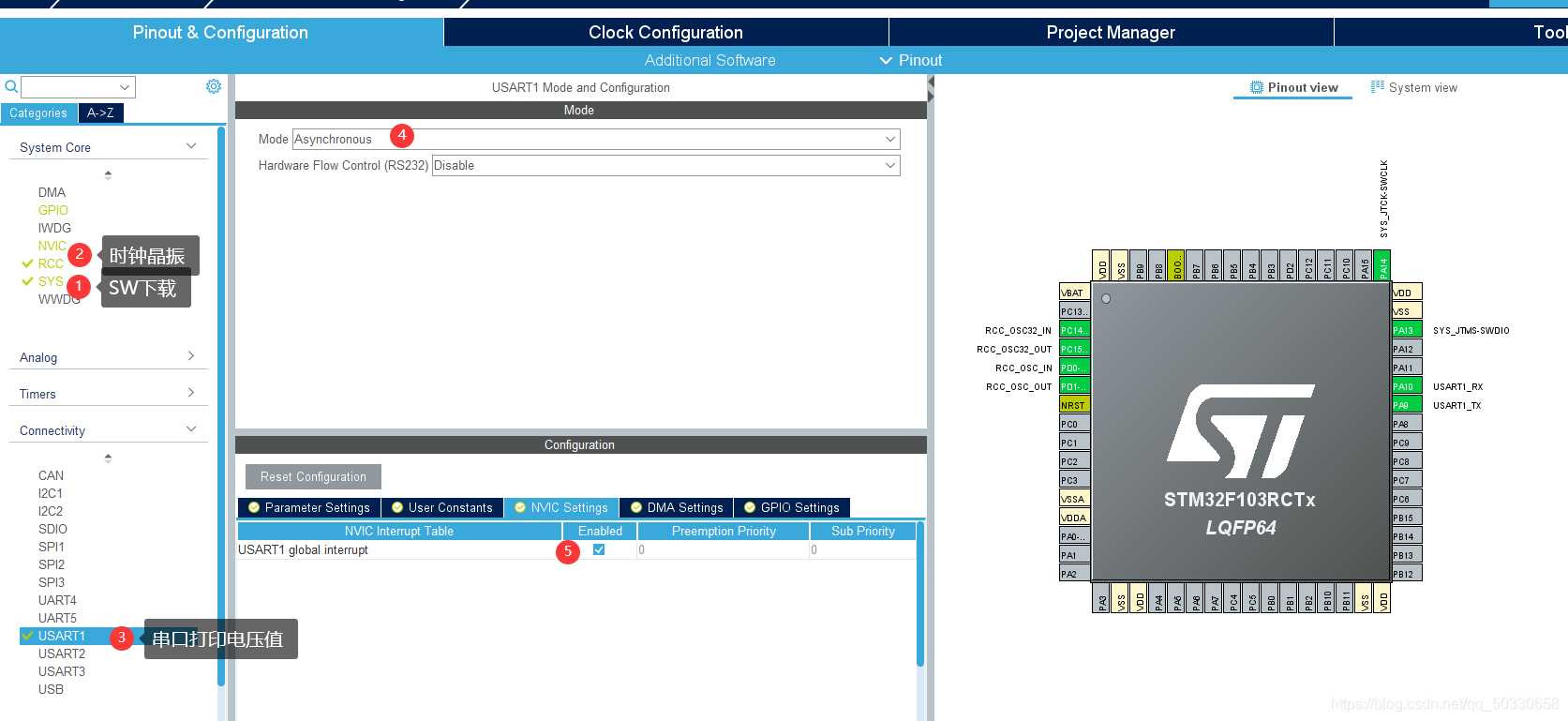Image resolution: width=1568 pixels, height=721 pixels.
Task: Click Reset Configuration button
Action: click(313, 476)
